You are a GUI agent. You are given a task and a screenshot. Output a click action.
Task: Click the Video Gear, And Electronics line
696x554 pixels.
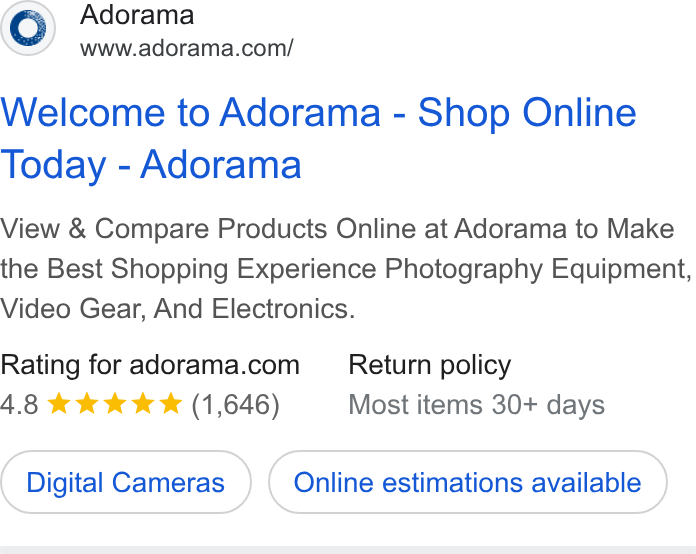click(x=178, y=309)
